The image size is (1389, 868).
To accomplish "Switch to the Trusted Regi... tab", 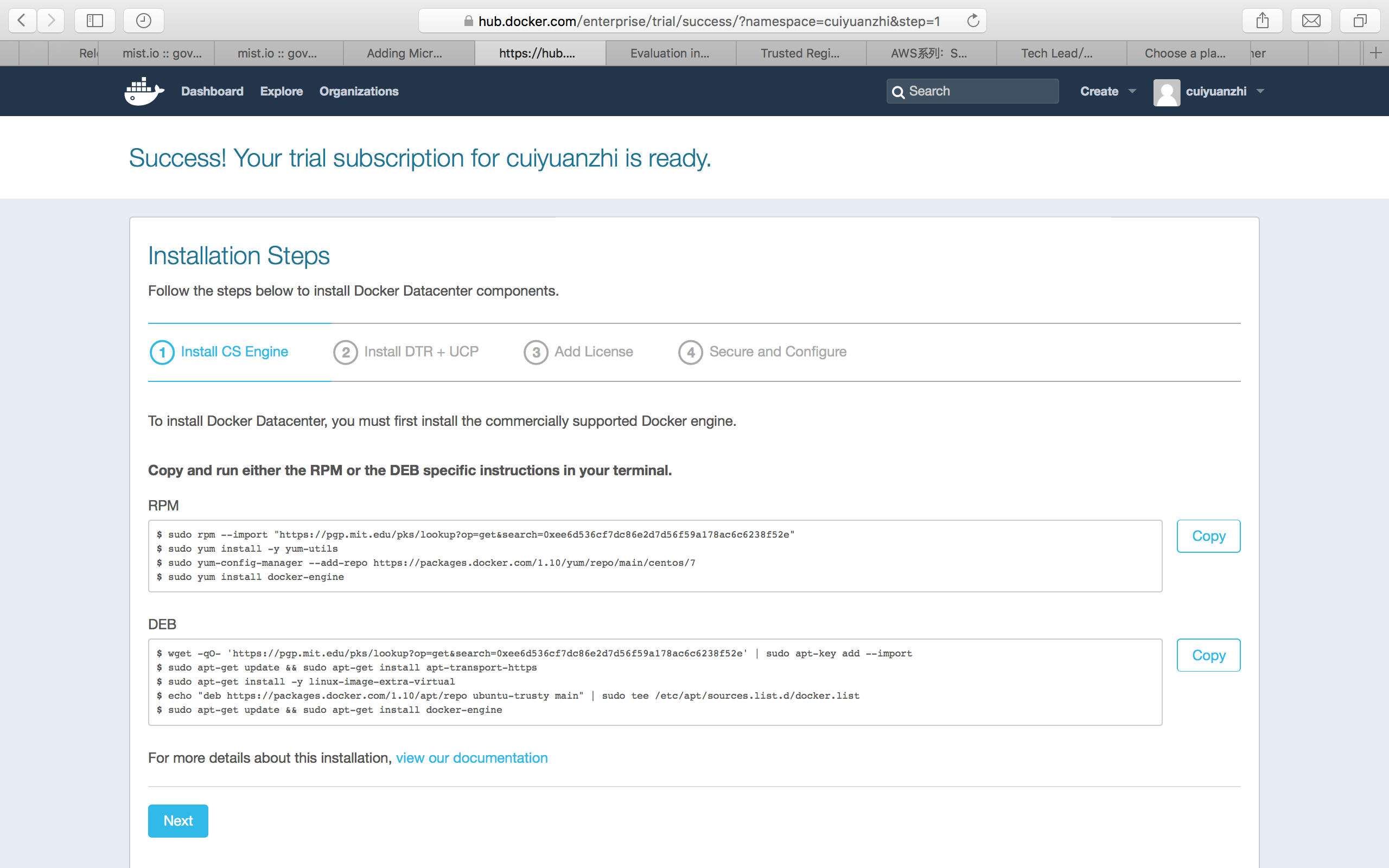I will (801, 53).
